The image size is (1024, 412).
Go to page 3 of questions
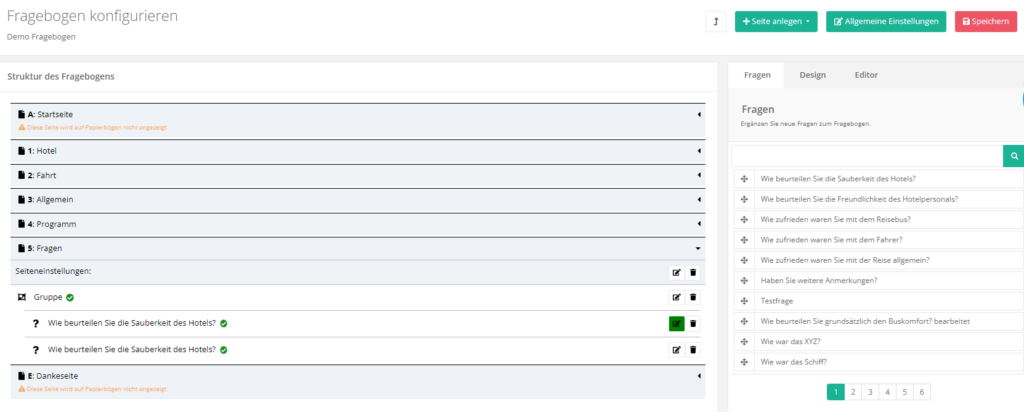(x=870, y=392)
